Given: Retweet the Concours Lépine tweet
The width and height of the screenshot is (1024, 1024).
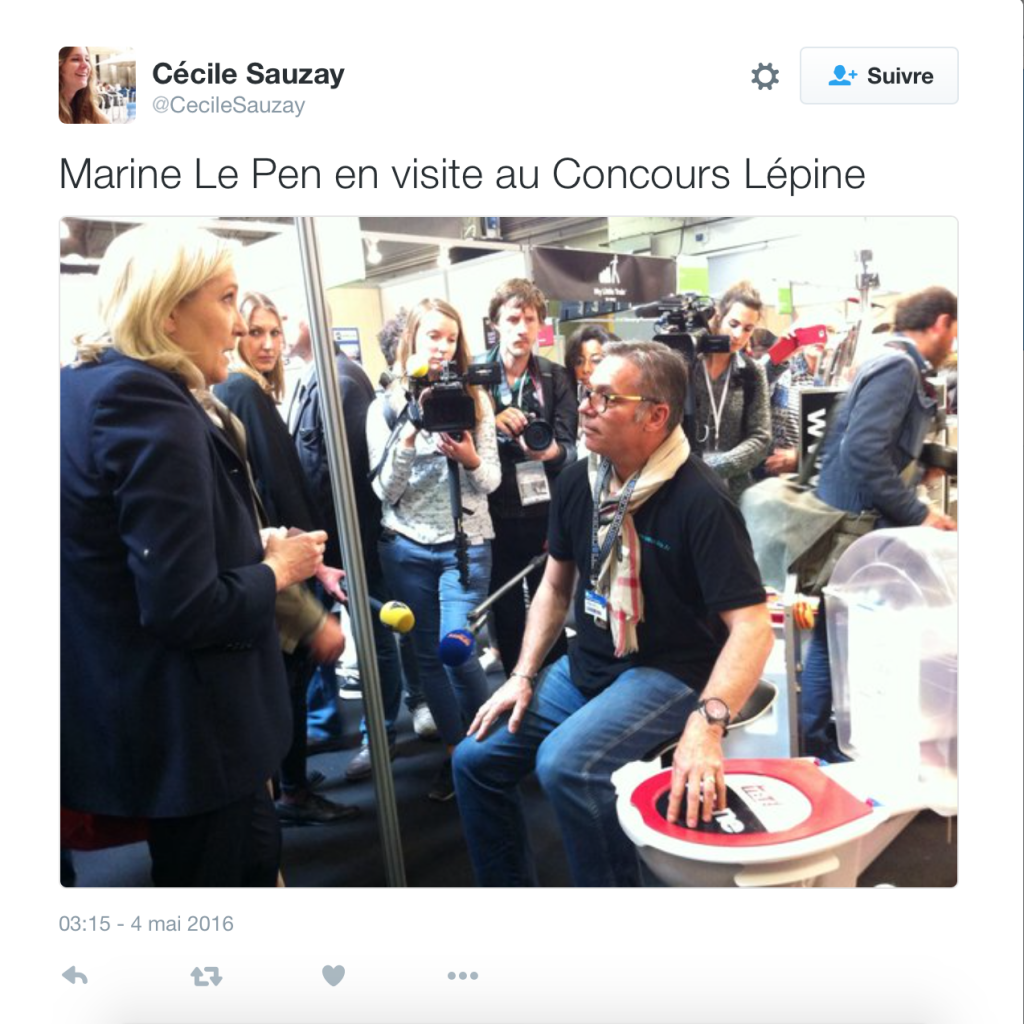Looking at the screenshot, I should 206,976.
